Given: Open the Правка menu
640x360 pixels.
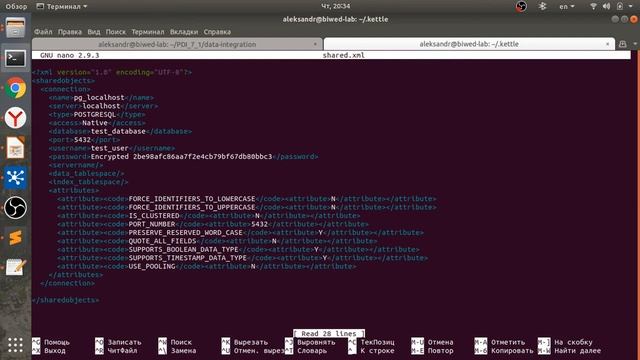Looking at the screenshot, I should (x=69, y=32).
